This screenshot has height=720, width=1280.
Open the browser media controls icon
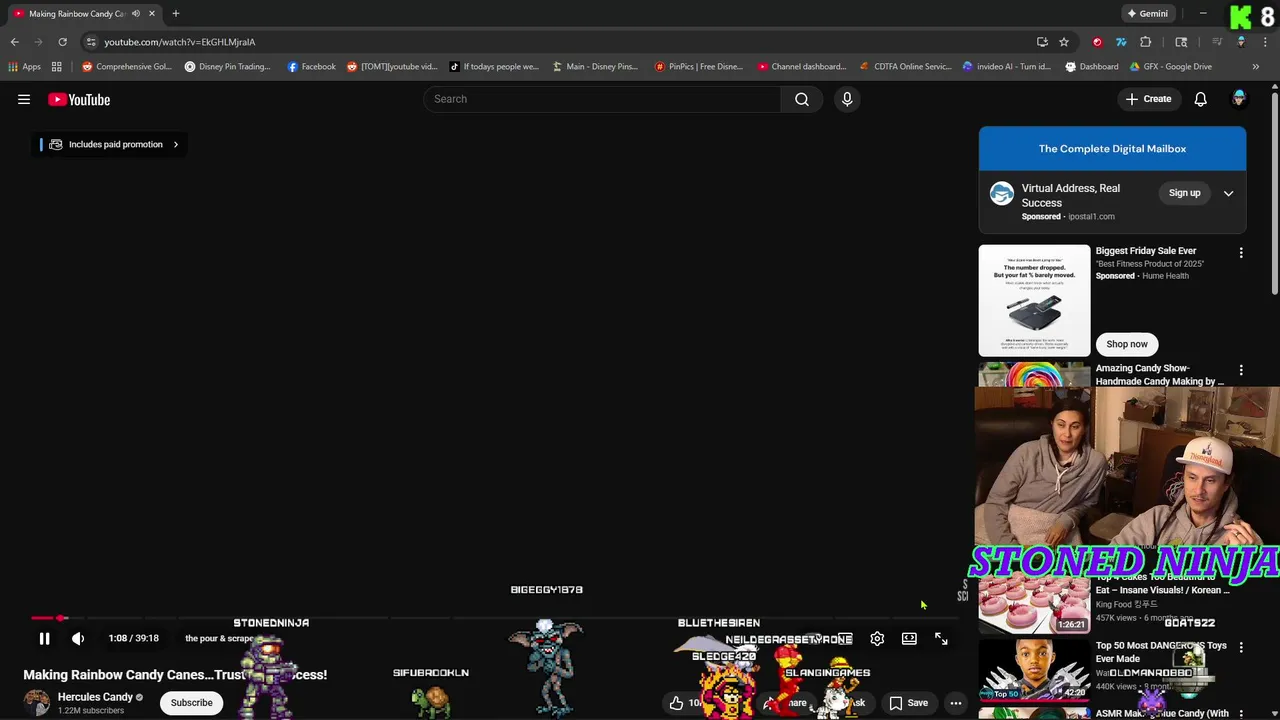coord(1217,42)
